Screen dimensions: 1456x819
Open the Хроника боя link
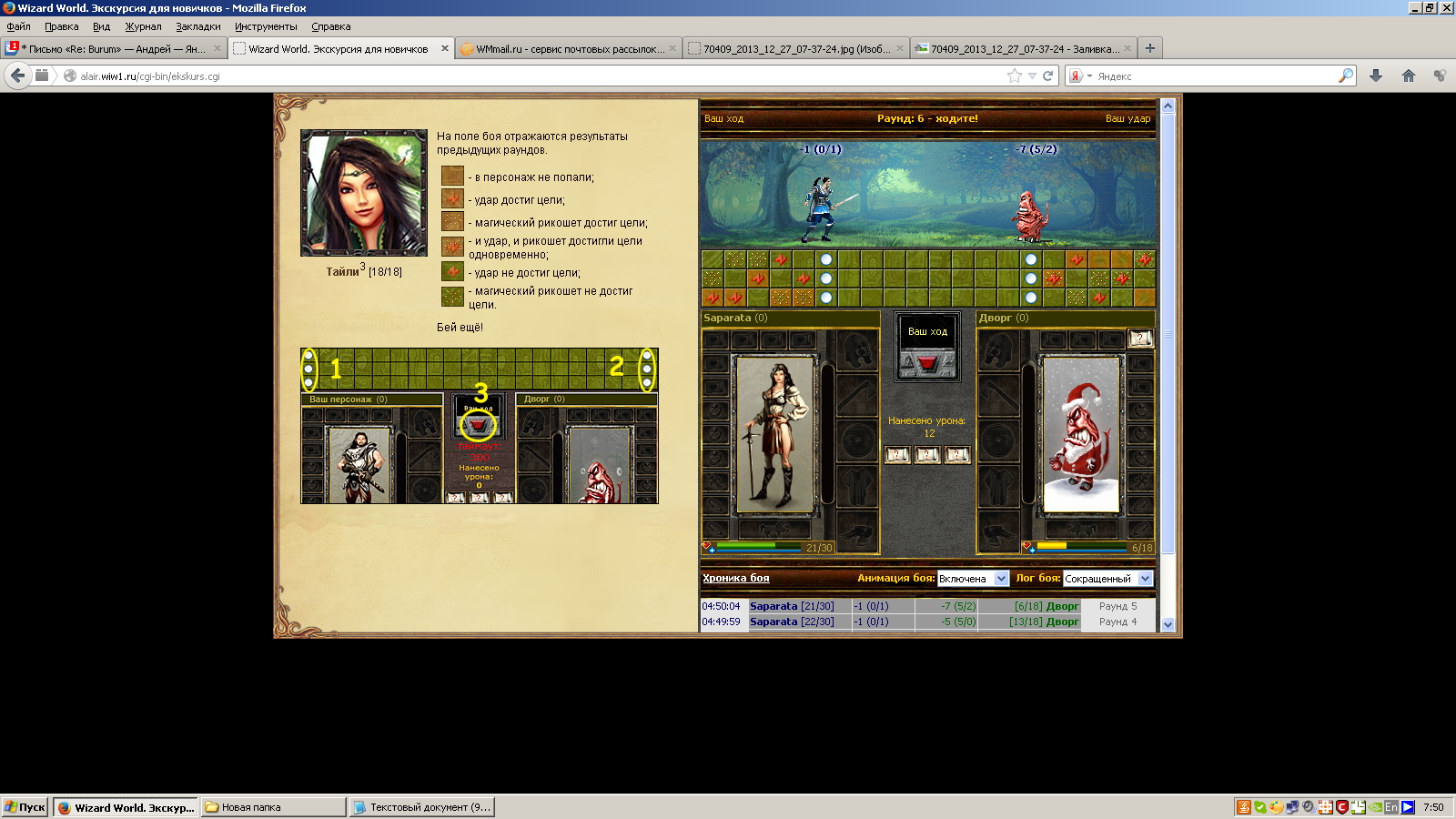click(x=735, y=578)
